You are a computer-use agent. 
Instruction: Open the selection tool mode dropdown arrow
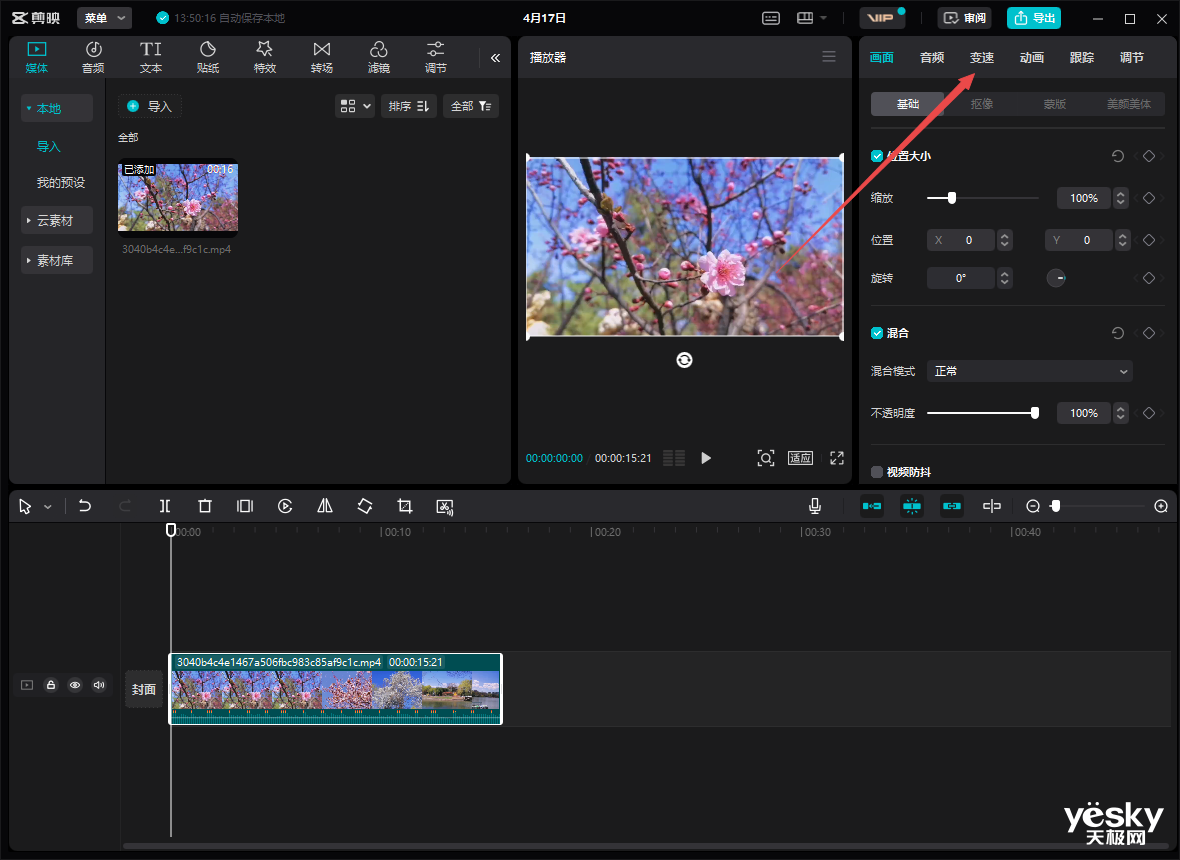[47, 507]
